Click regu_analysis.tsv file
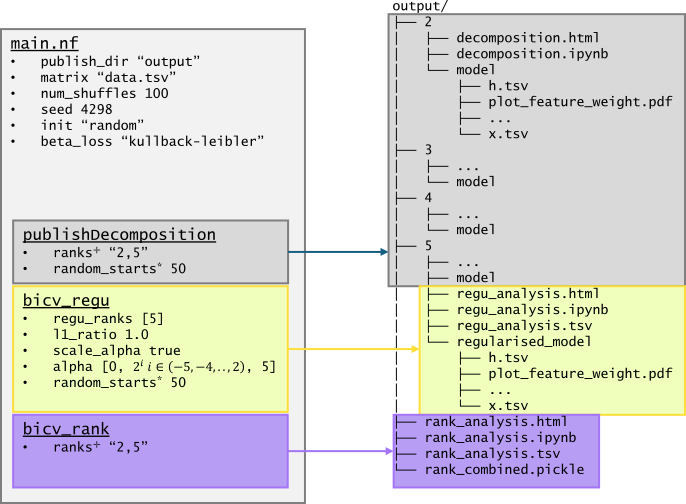Viewport: 686px width, 504px height. click(x=524, y=326)
